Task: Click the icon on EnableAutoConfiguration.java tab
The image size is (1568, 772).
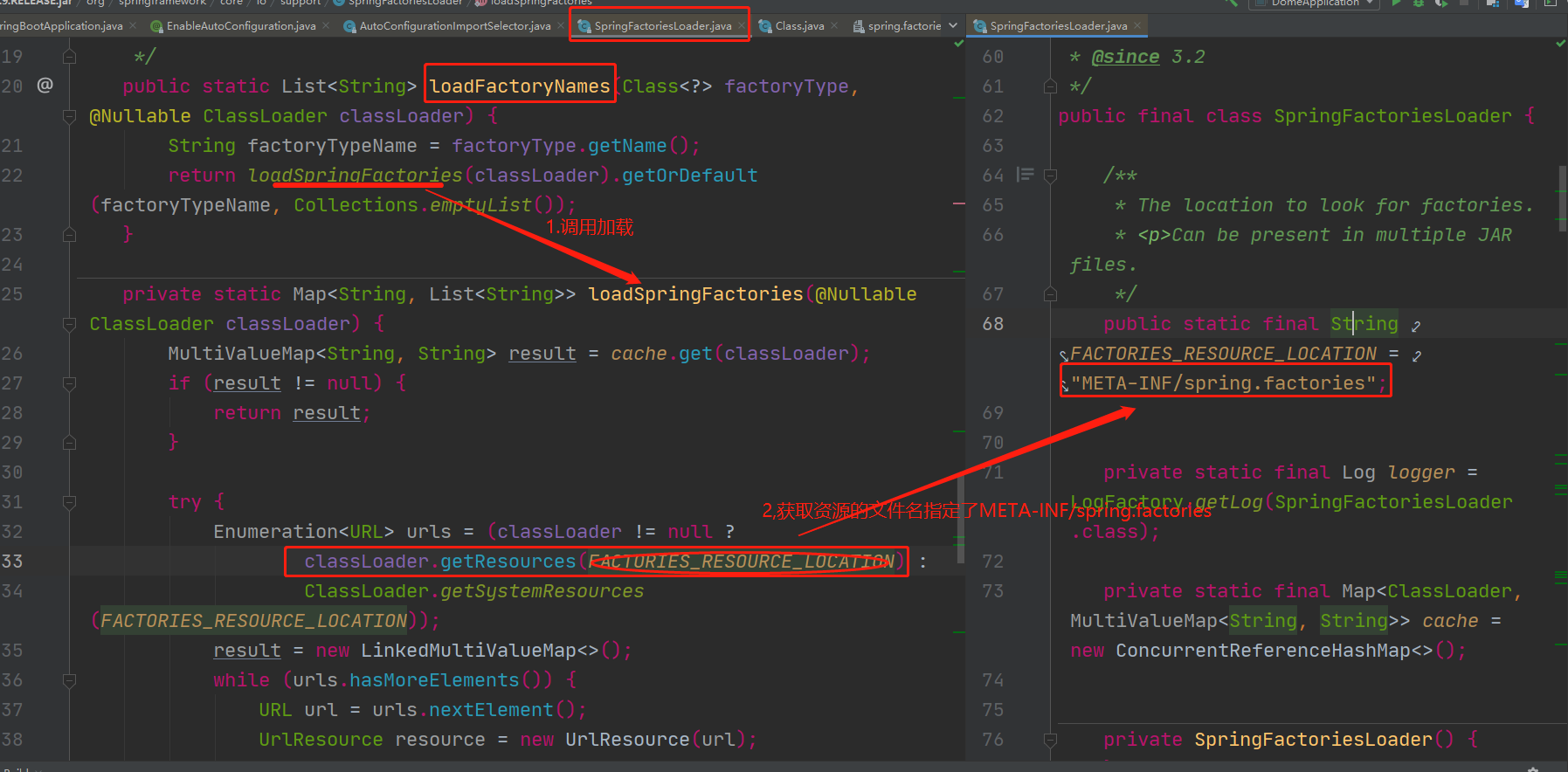Action: (x=156, y=26)
